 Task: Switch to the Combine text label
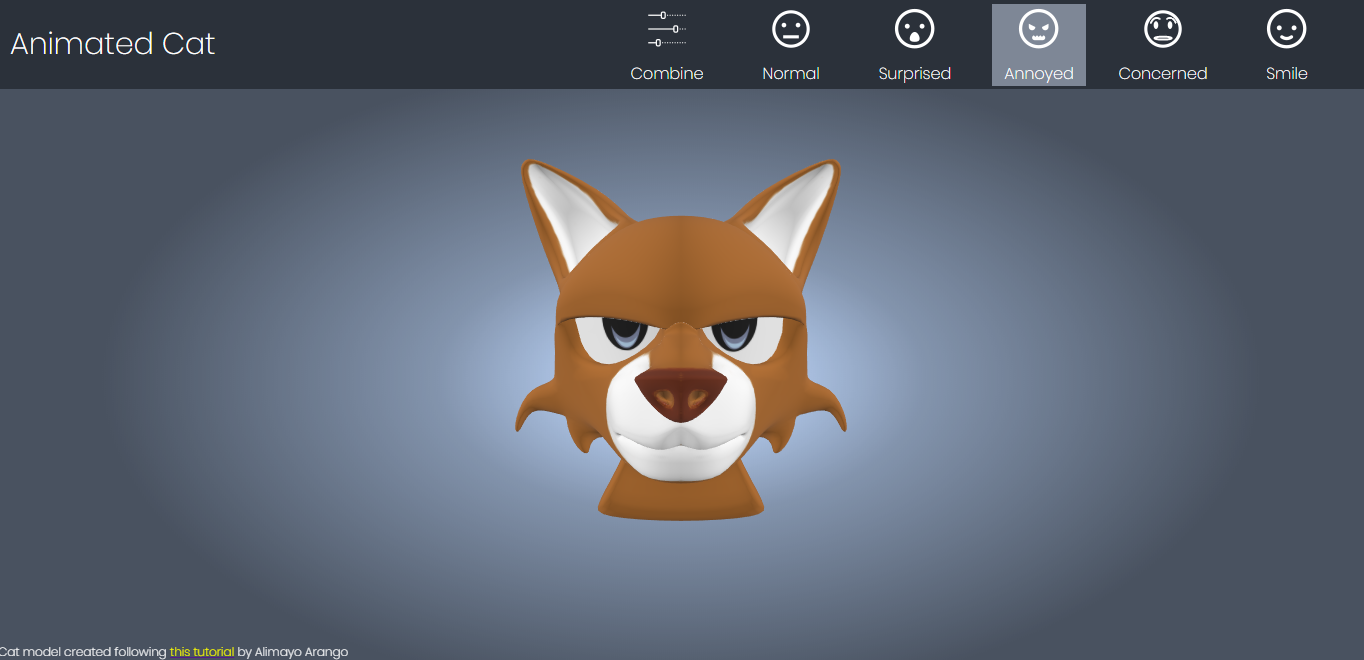pyautogui.click(x=667, y=73)
